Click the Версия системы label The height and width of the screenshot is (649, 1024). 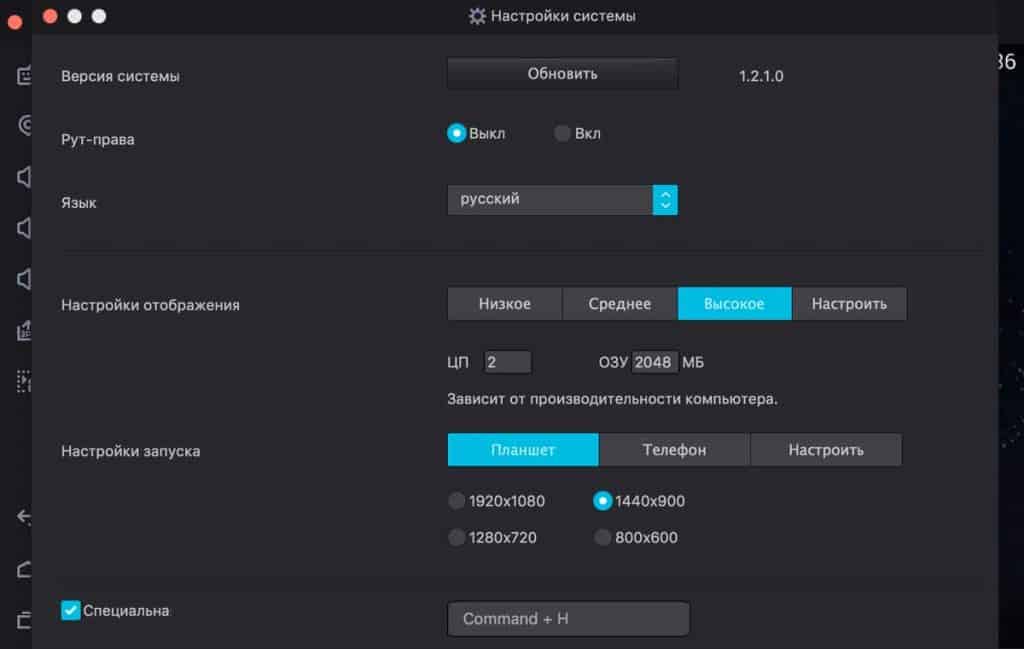pos(120,76)
